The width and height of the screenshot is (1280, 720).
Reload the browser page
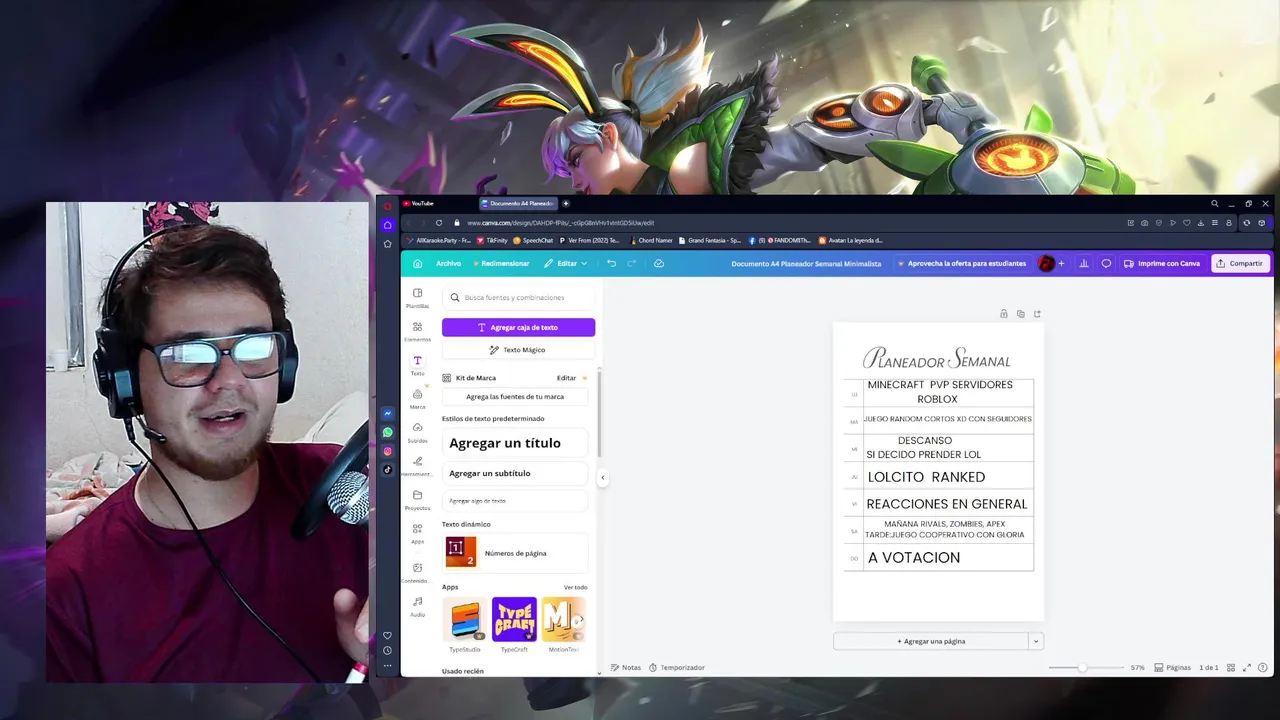439,223
